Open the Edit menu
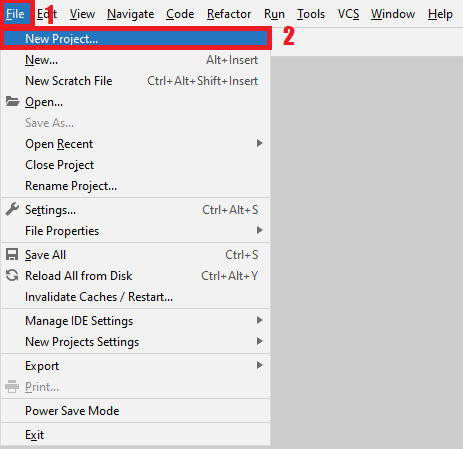 47,14
